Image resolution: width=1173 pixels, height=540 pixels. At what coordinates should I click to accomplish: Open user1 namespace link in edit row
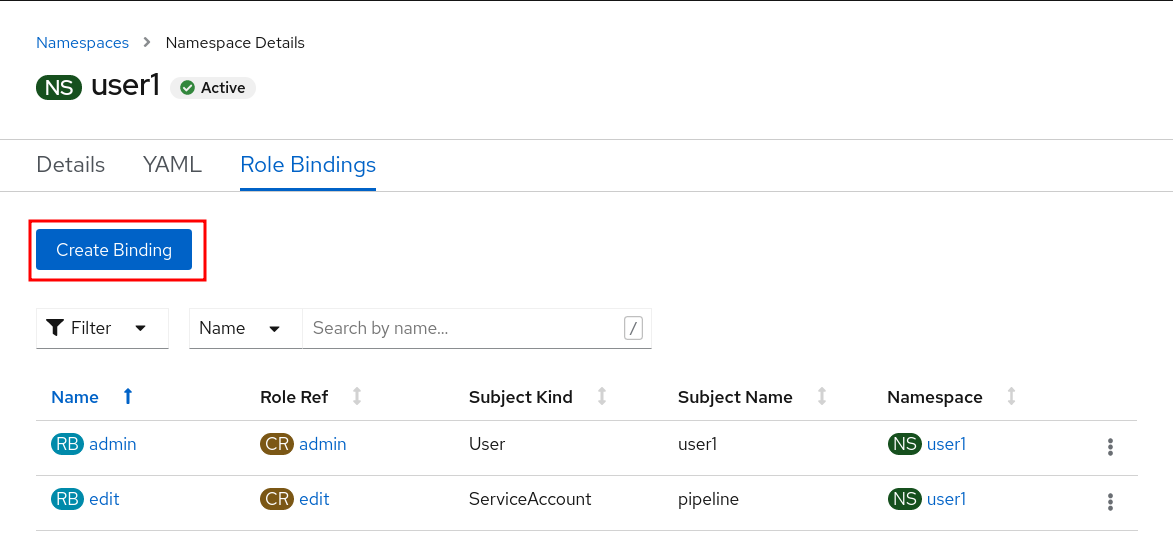tap(946, 499)
